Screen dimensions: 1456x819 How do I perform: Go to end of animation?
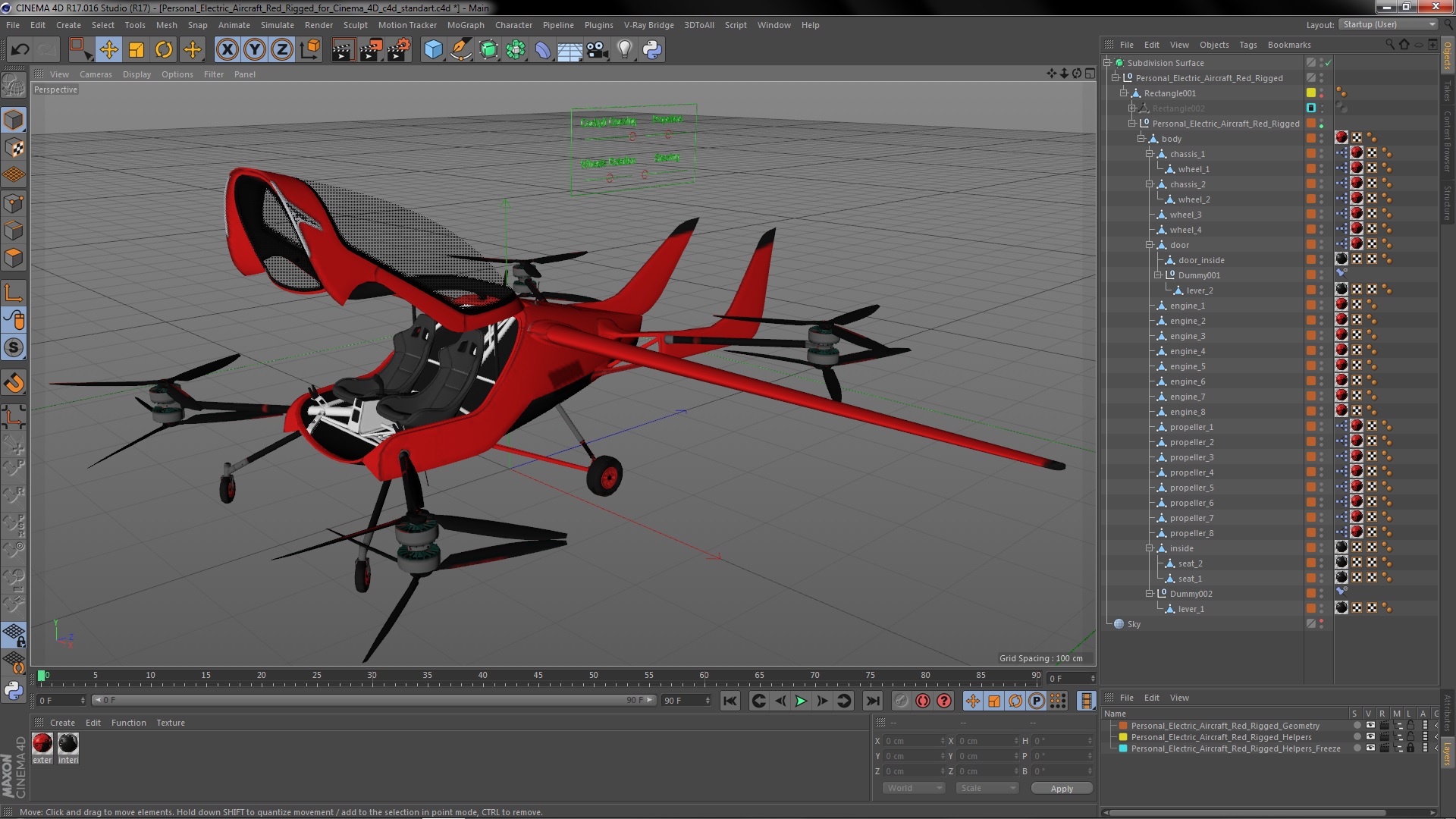(x=873, y=701)
